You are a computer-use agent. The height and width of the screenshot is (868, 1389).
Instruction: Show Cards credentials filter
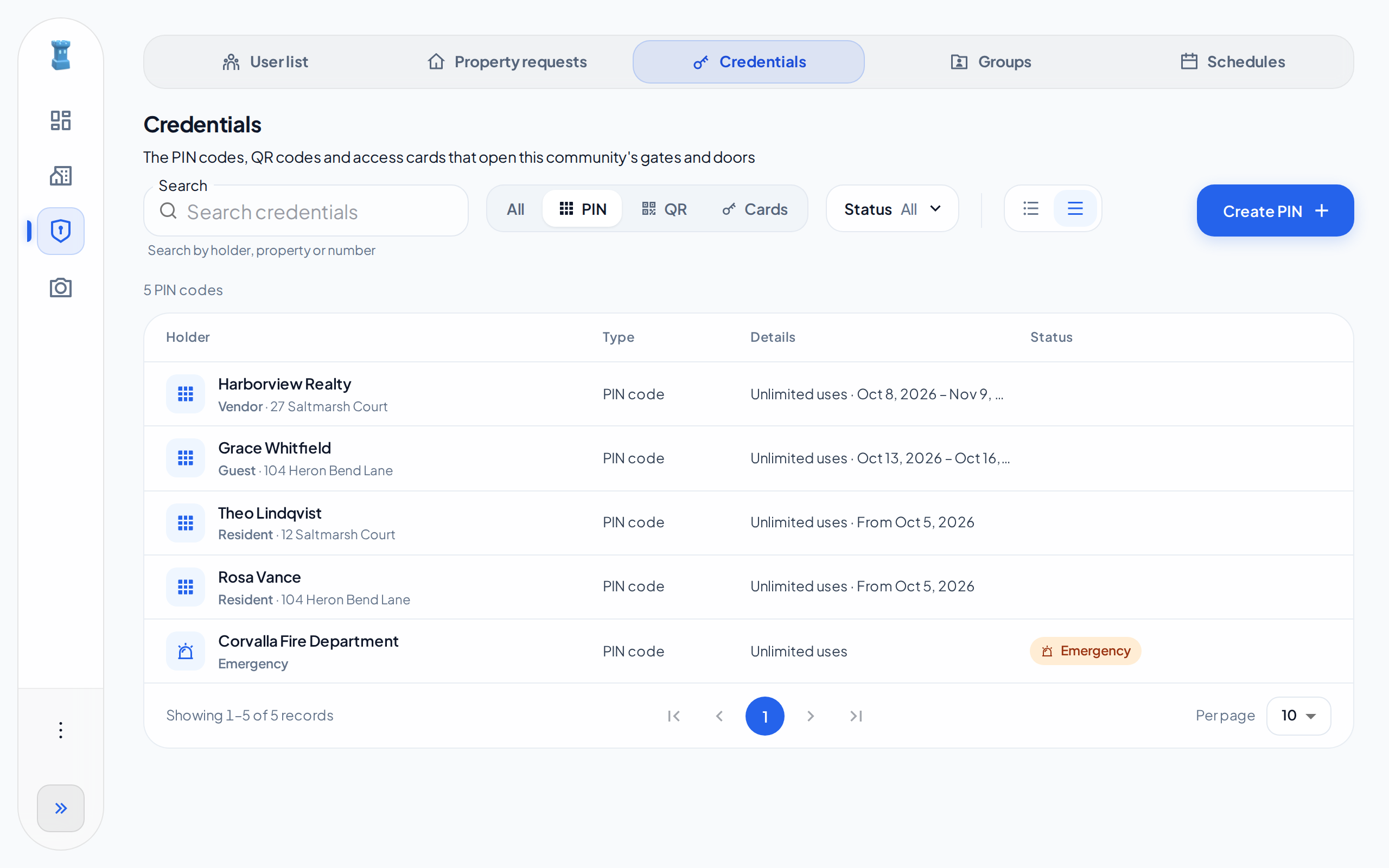[755, 209]
